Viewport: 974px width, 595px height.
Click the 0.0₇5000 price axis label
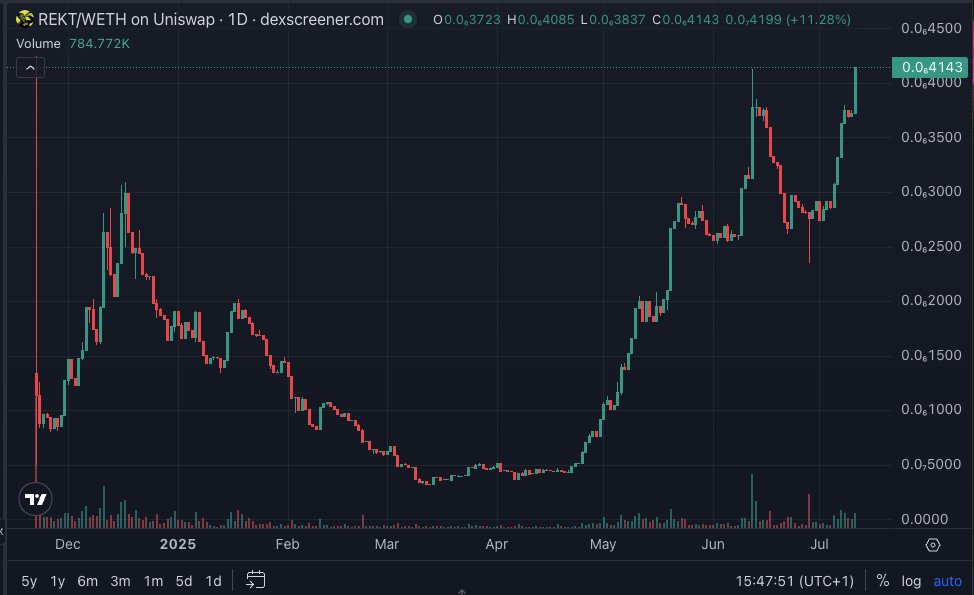pyautogui.click(x=931, y=465)
